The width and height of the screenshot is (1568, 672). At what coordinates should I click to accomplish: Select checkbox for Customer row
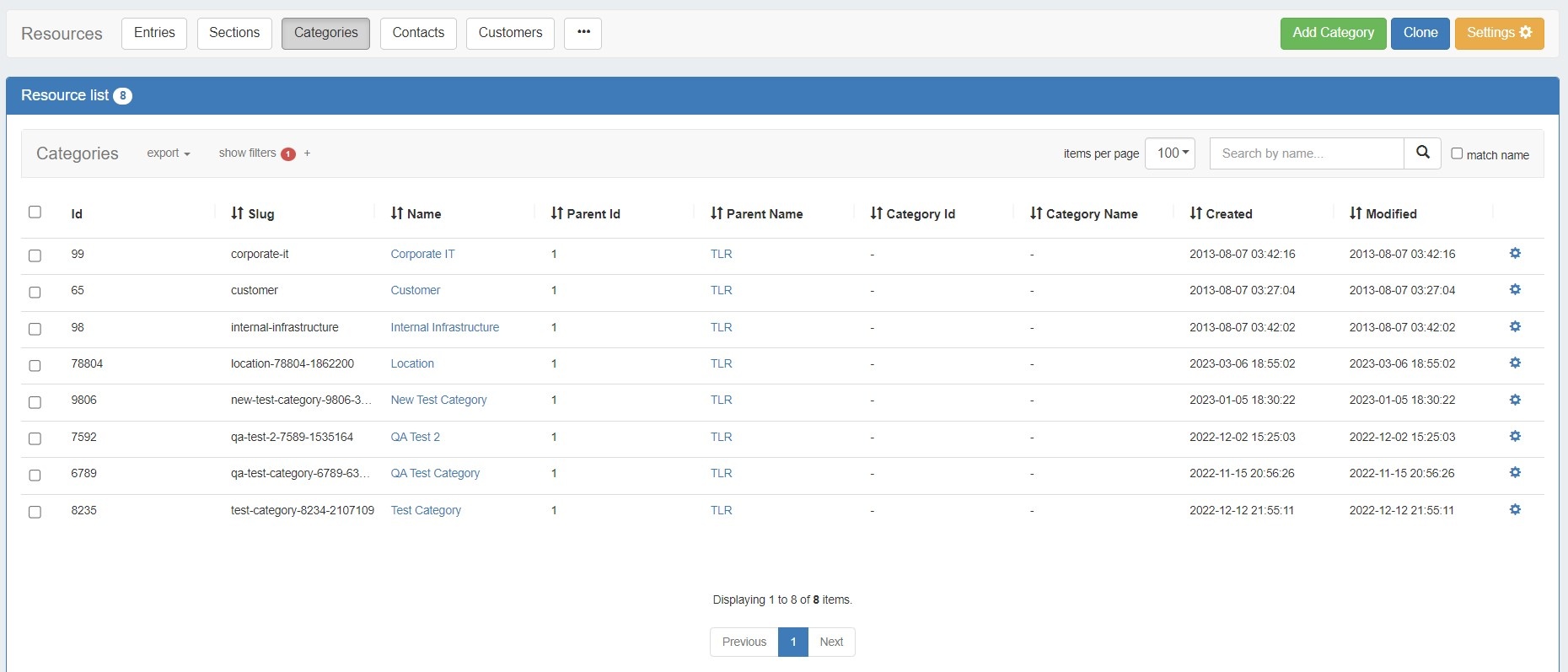pos(35,292)
